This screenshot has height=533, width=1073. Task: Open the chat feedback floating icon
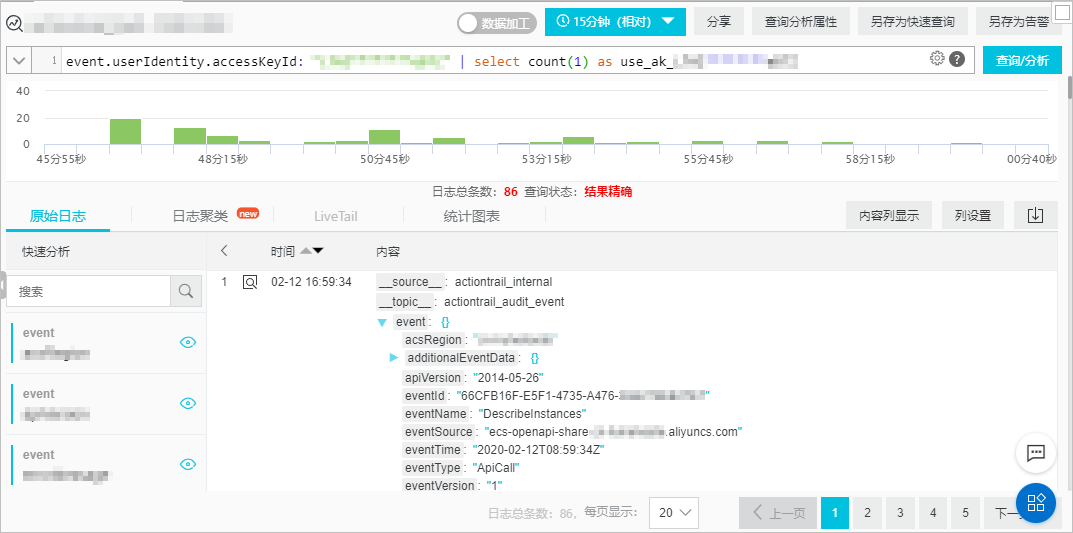point(1035,452)
